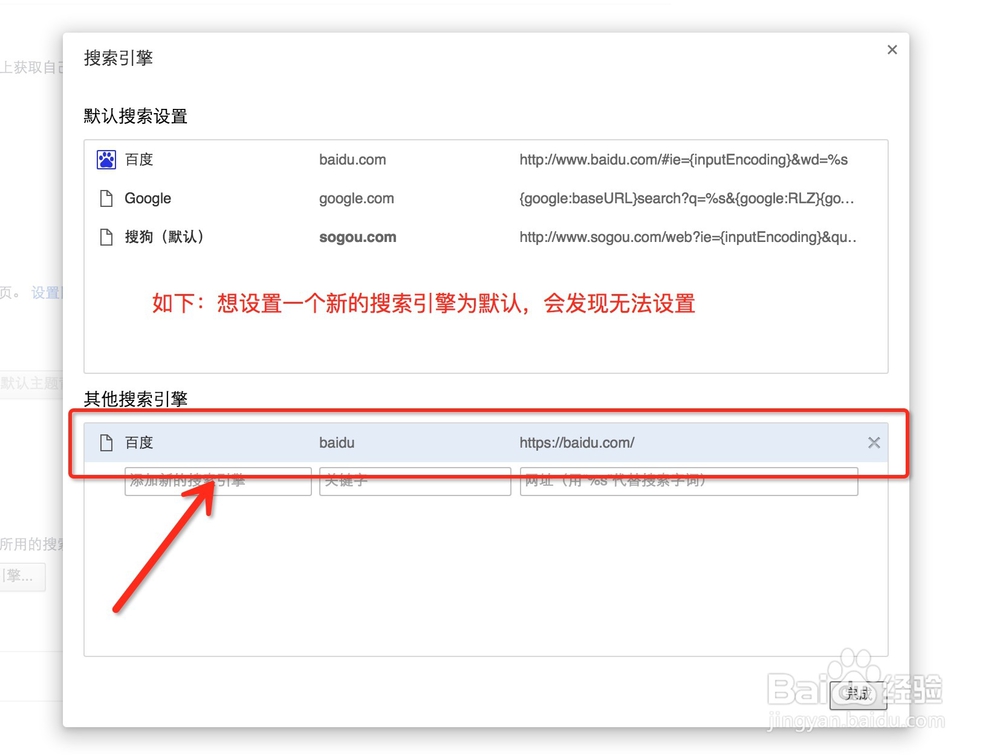Select 百度 name in other search engines

pyautogui.click(x=139, y=443)
